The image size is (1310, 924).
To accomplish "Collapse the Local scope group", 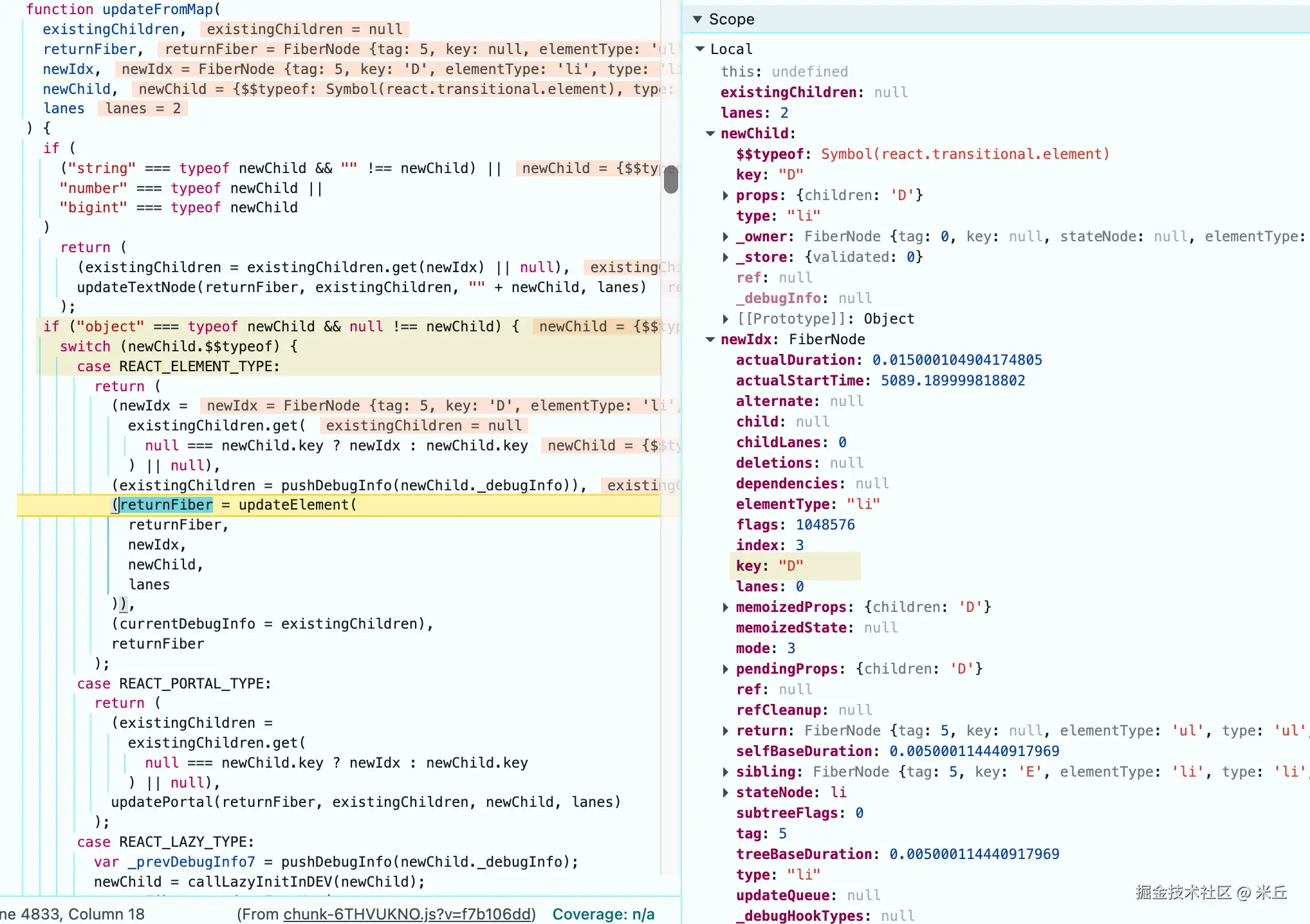I will click(x=700, y=49).
